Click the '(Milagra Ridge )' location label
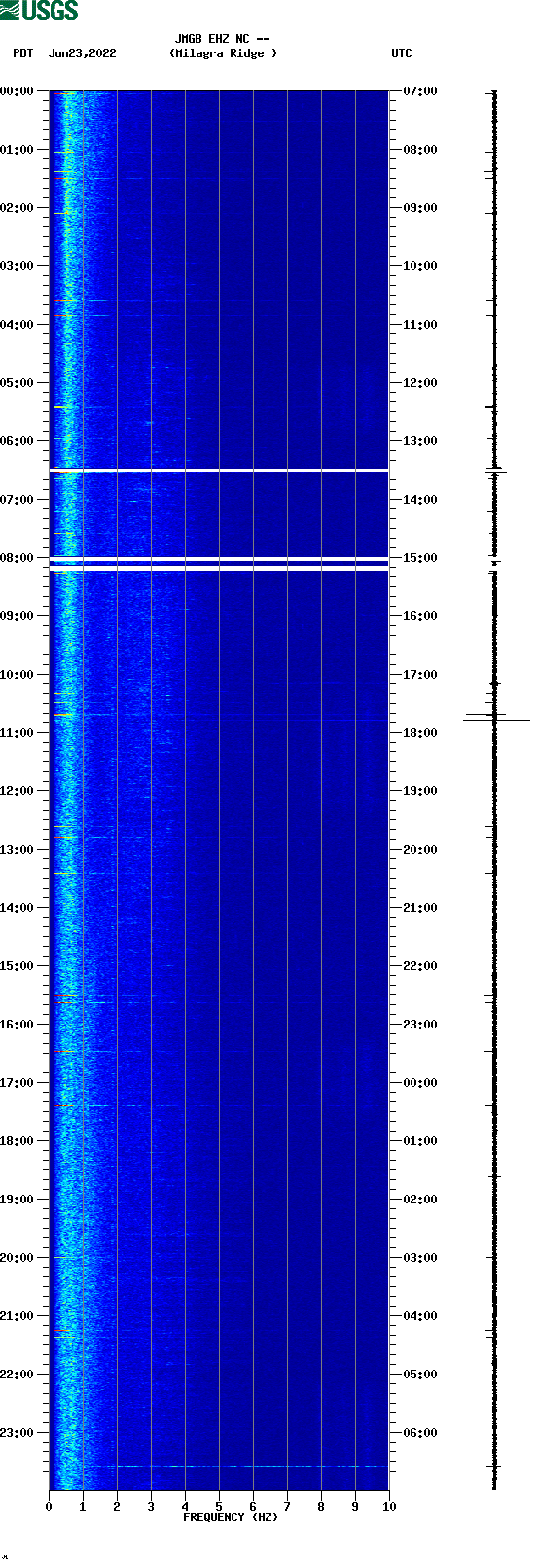 coord(223,54)
